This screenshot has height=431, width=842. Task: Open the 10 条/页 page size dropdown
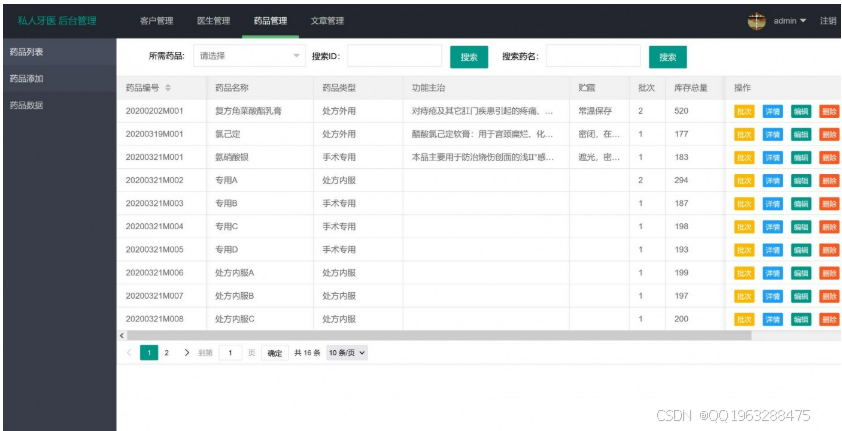point(347,353)
